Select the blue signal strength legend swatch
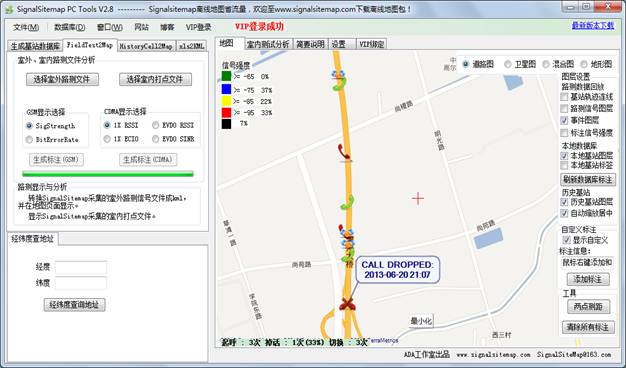This screenshot has width=626, height=368. pyautogui.click(x=226, y=89)
